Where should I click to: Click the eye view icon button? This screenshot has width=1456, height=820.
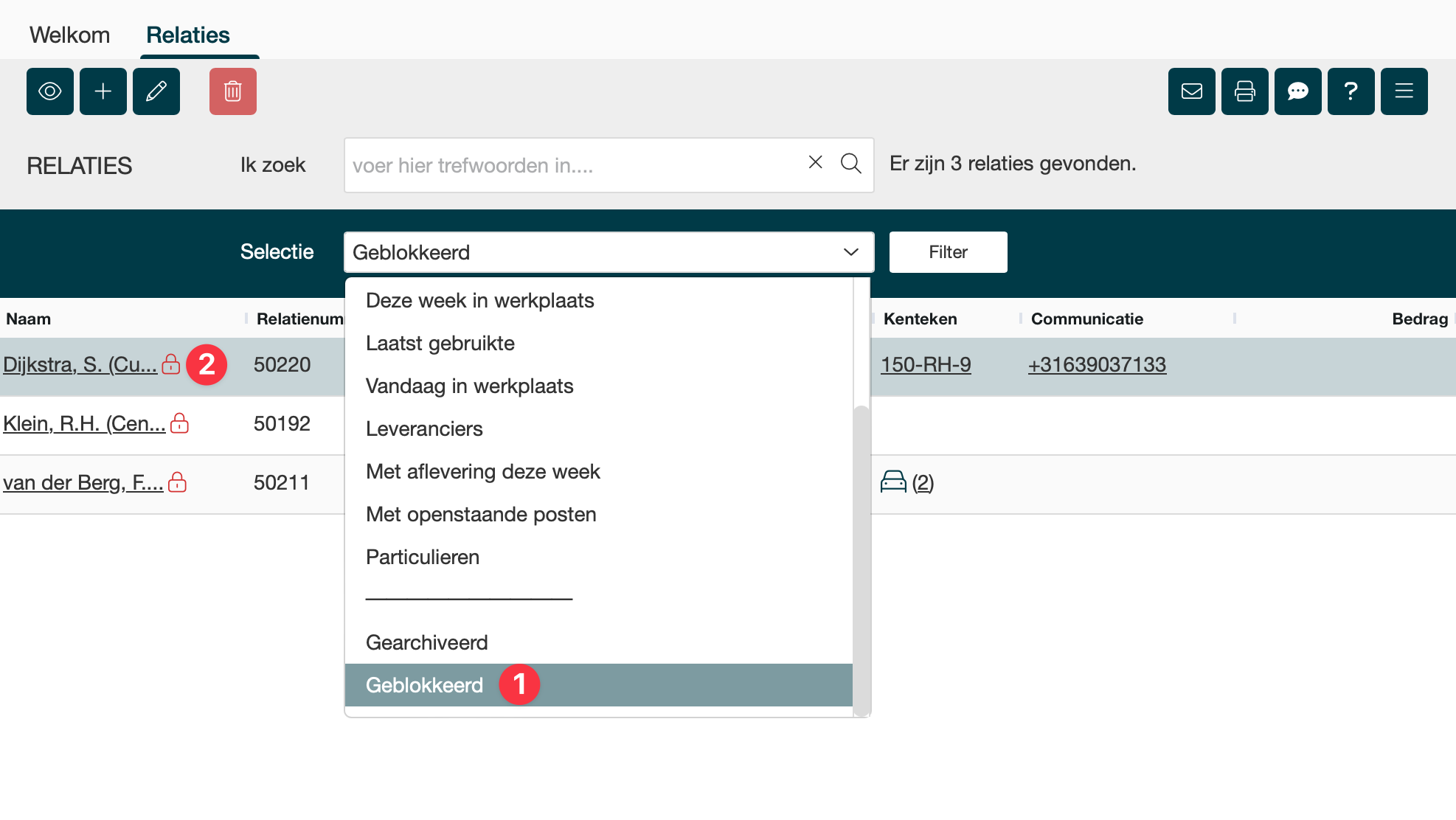[x=50, y=91]
